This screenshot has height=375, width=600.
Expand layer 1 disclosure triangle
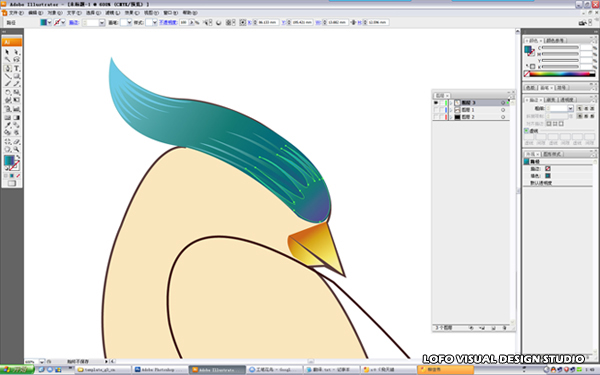[451, 110]
